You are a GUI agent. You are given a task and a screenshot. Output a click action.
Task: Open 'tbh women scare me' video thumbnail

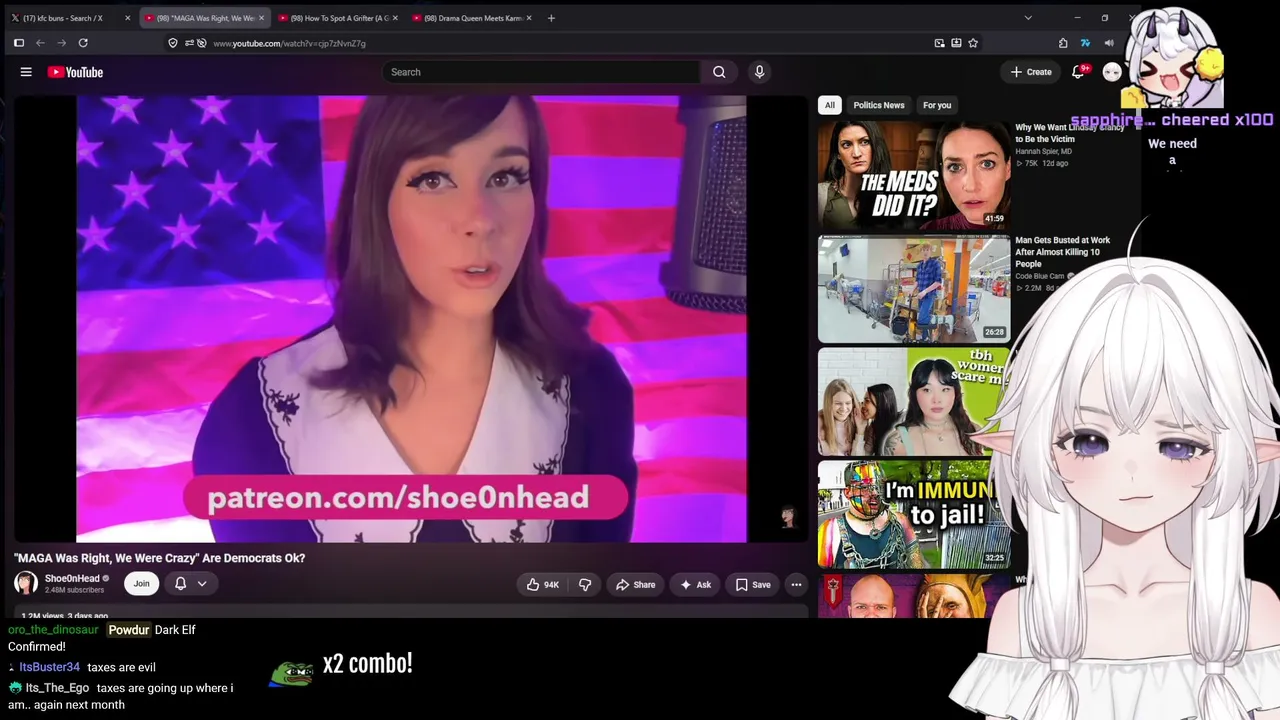pos(912,401)
